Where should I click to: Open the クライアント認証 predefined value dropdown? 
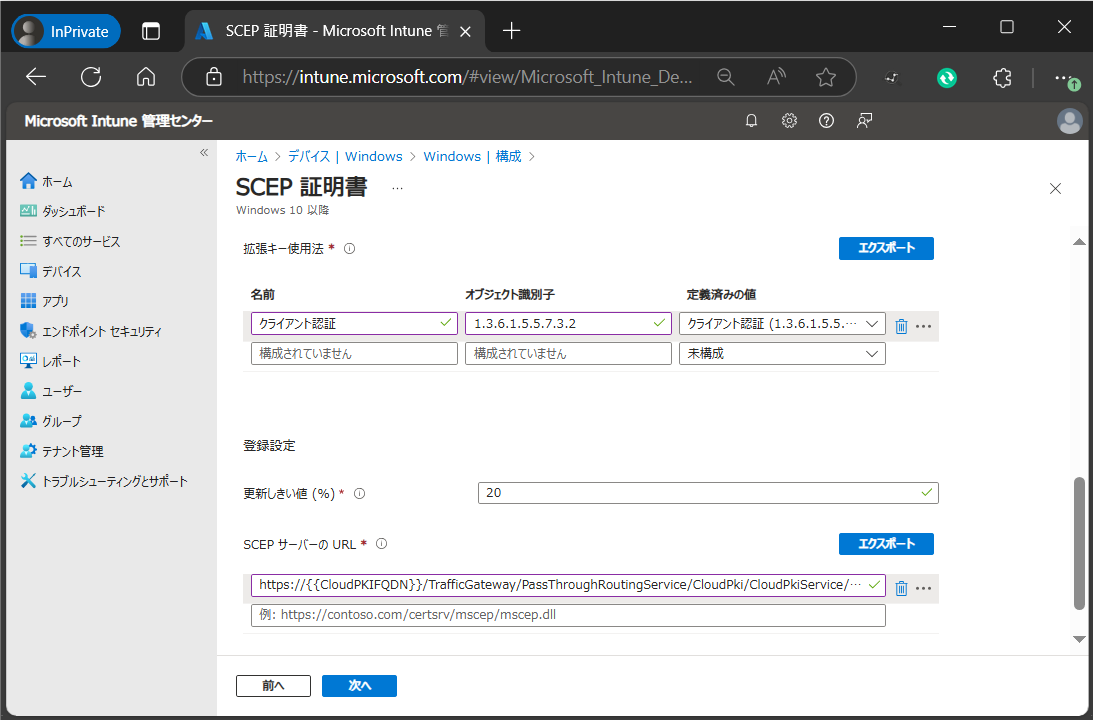point(782,324)
